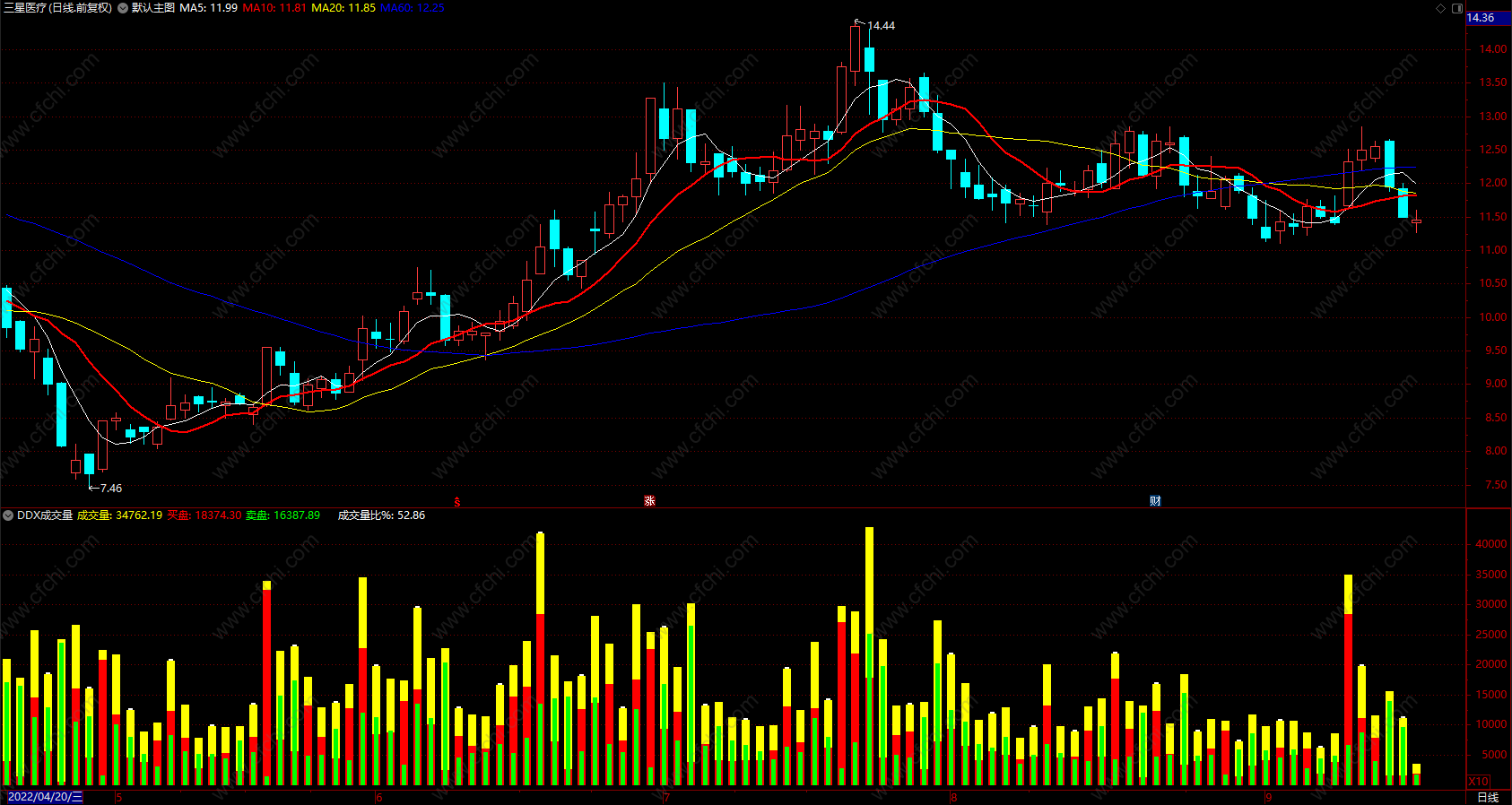
Task: Toggle the side panel icon at top right
Action: (1457, 8)
